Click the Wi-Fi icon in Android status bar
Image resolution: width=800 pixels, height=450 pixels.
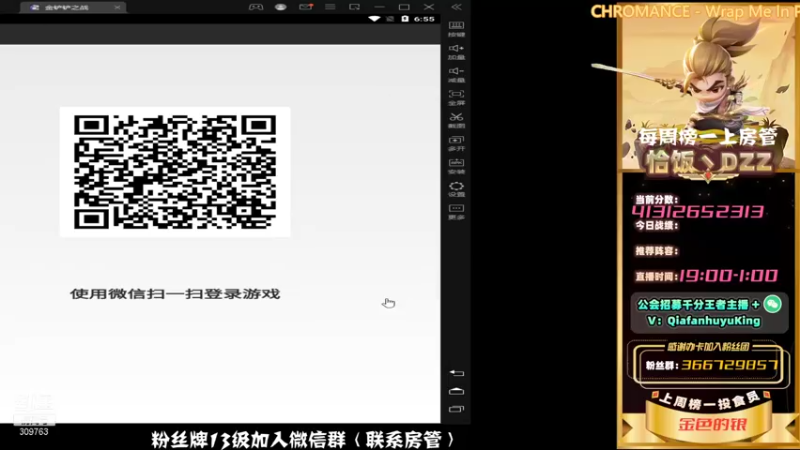point(374,19)
